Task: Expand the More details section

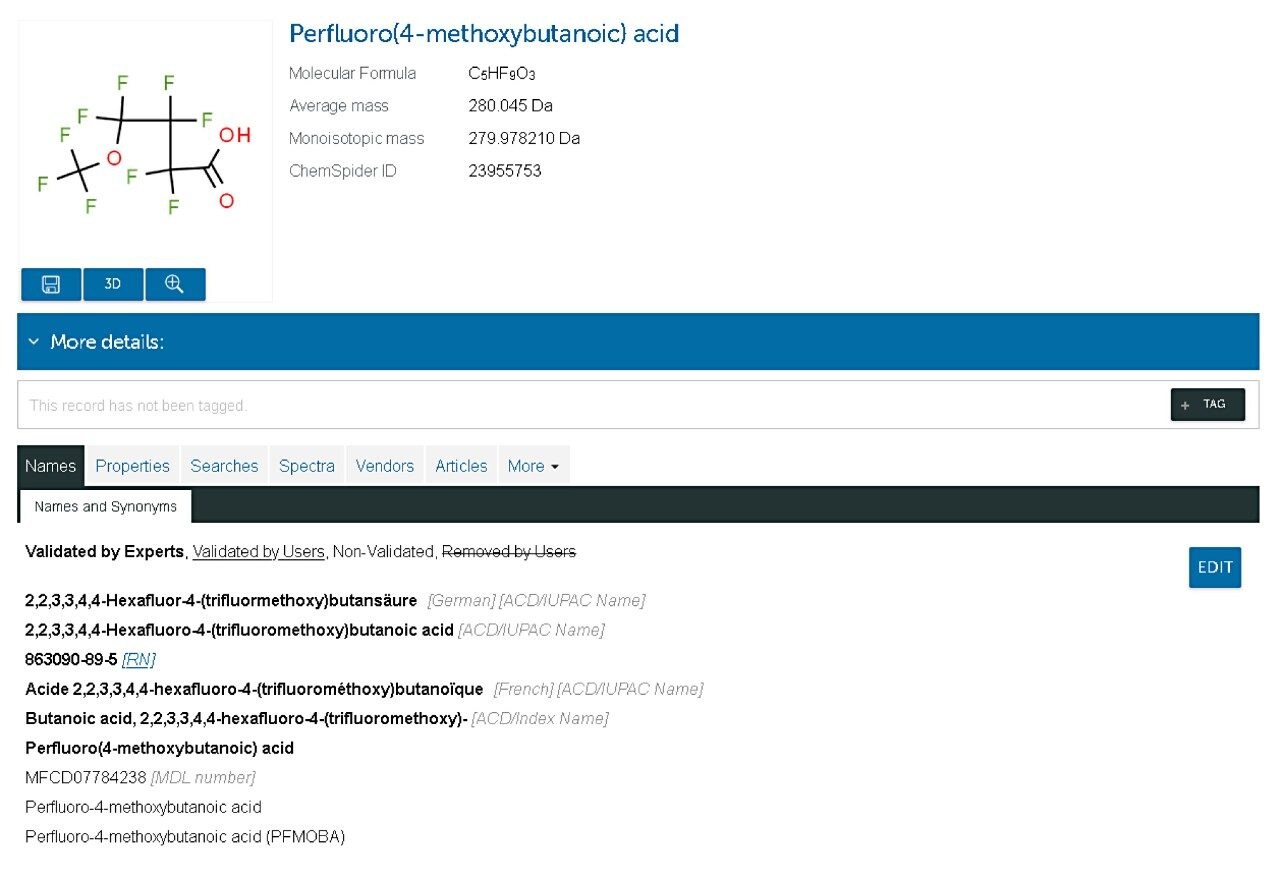Action: [x=95, y=341]
